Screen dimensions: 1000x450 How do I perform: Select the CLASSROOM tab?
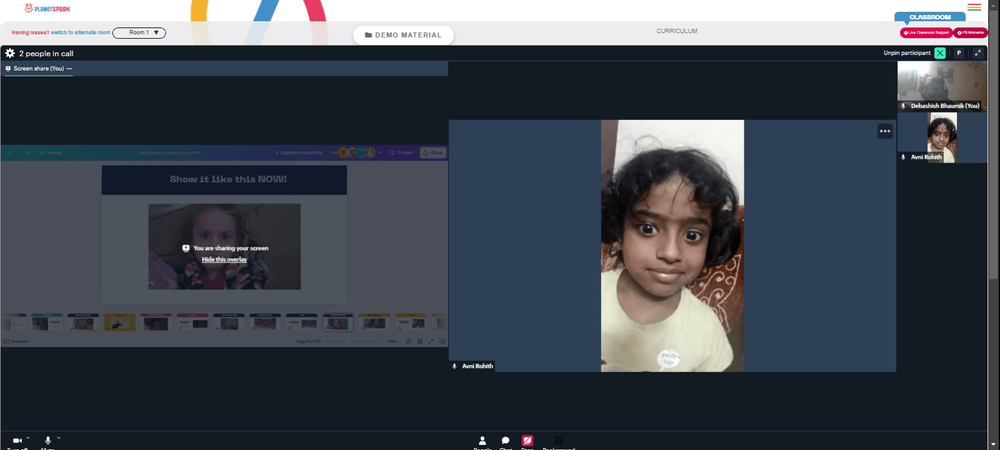tap(930, 17)
